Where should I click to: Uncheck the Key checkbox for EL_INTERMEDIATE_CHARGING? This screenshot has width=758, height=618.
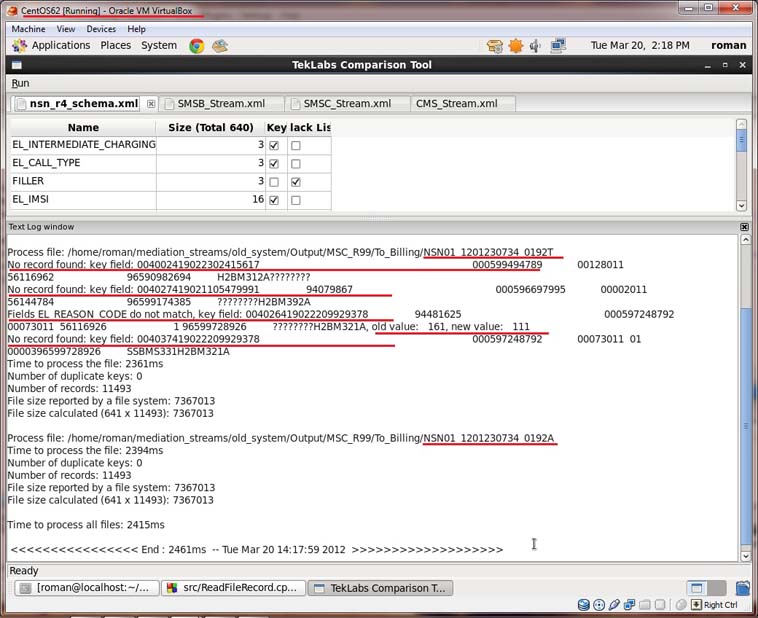pos(274,145)
